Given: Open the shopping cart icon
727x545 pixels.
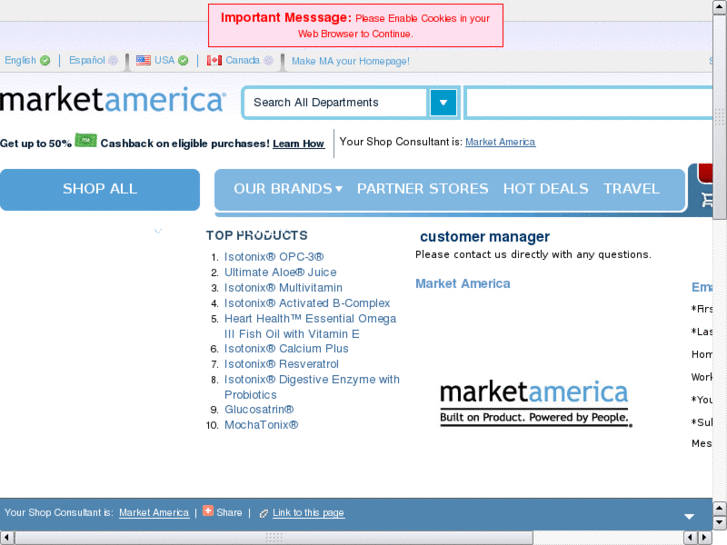Looking at the screenshot, I should (706, 199).
